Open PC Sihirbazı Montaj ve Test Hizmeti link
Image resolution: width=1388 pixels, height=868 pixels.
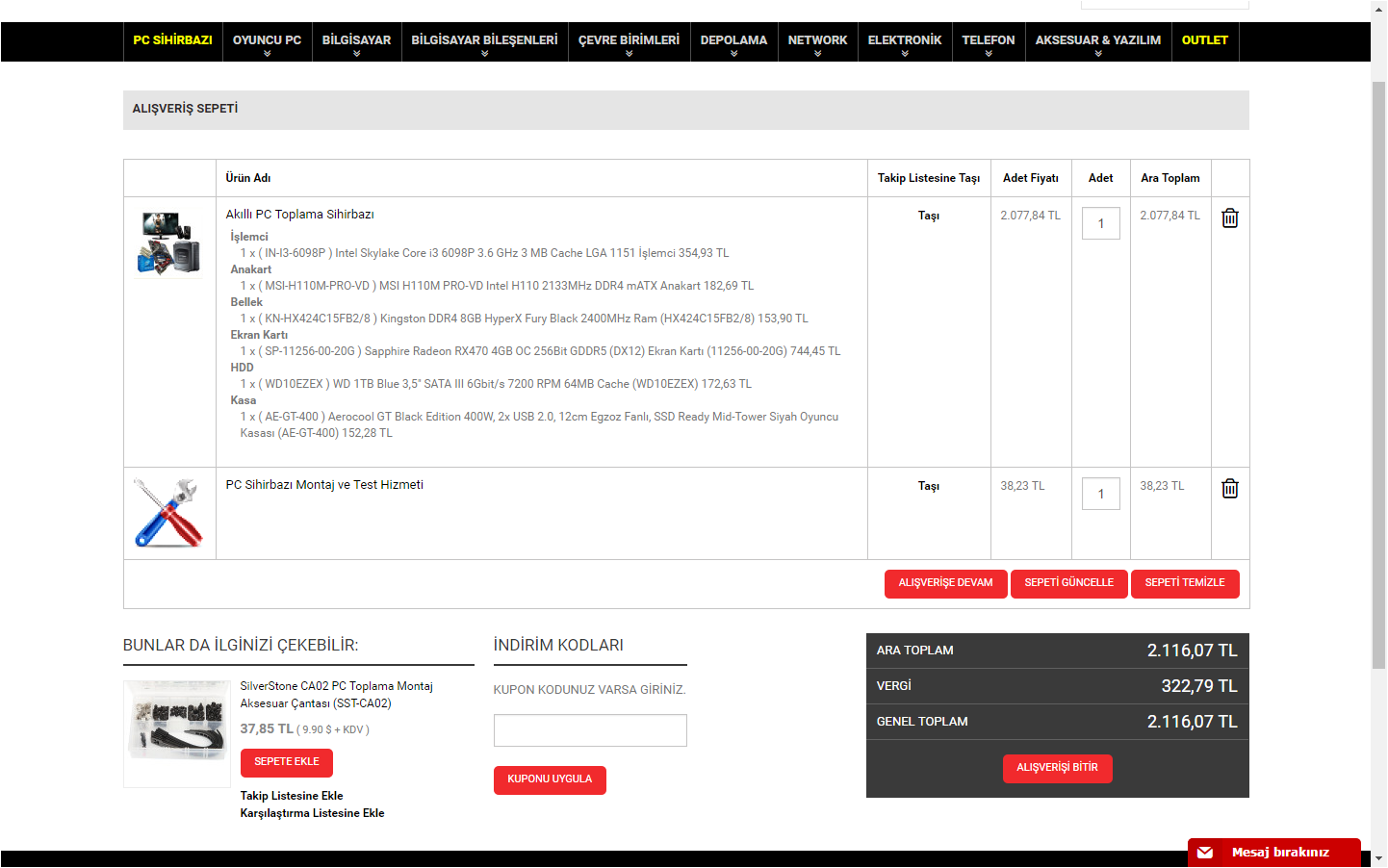(x=324, y=485)
